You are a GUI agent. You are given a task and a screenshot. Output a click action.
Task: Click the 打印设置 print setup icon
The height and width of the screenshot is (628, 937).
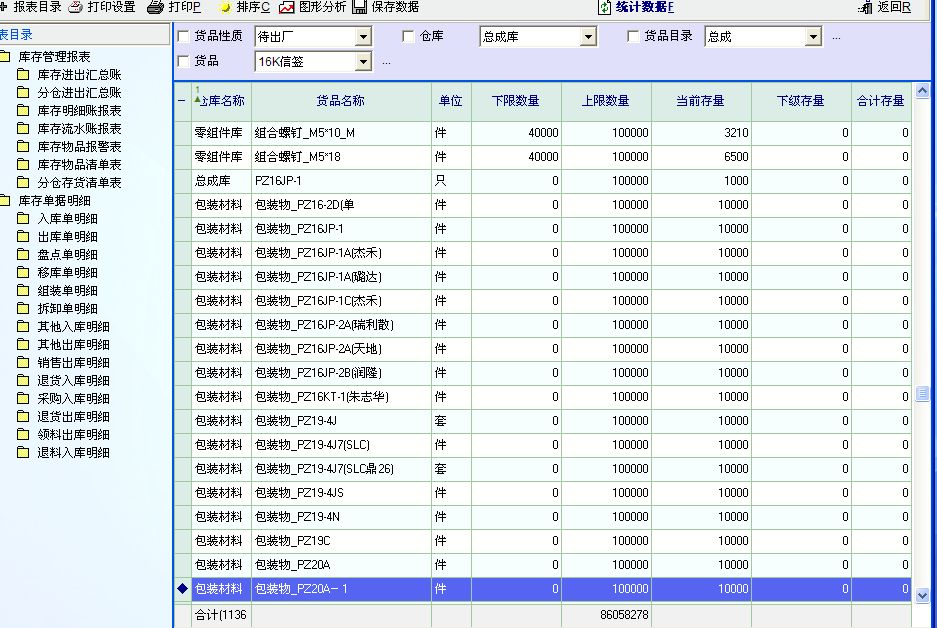coord(76,7)
